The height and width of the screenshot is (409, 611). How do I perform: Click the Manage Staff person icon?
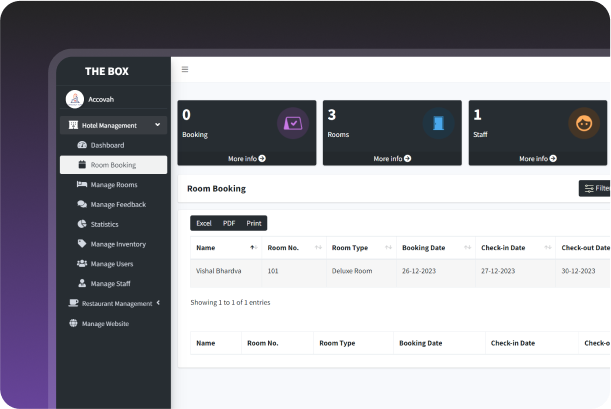pyautogui.click(x=82, y=284)
